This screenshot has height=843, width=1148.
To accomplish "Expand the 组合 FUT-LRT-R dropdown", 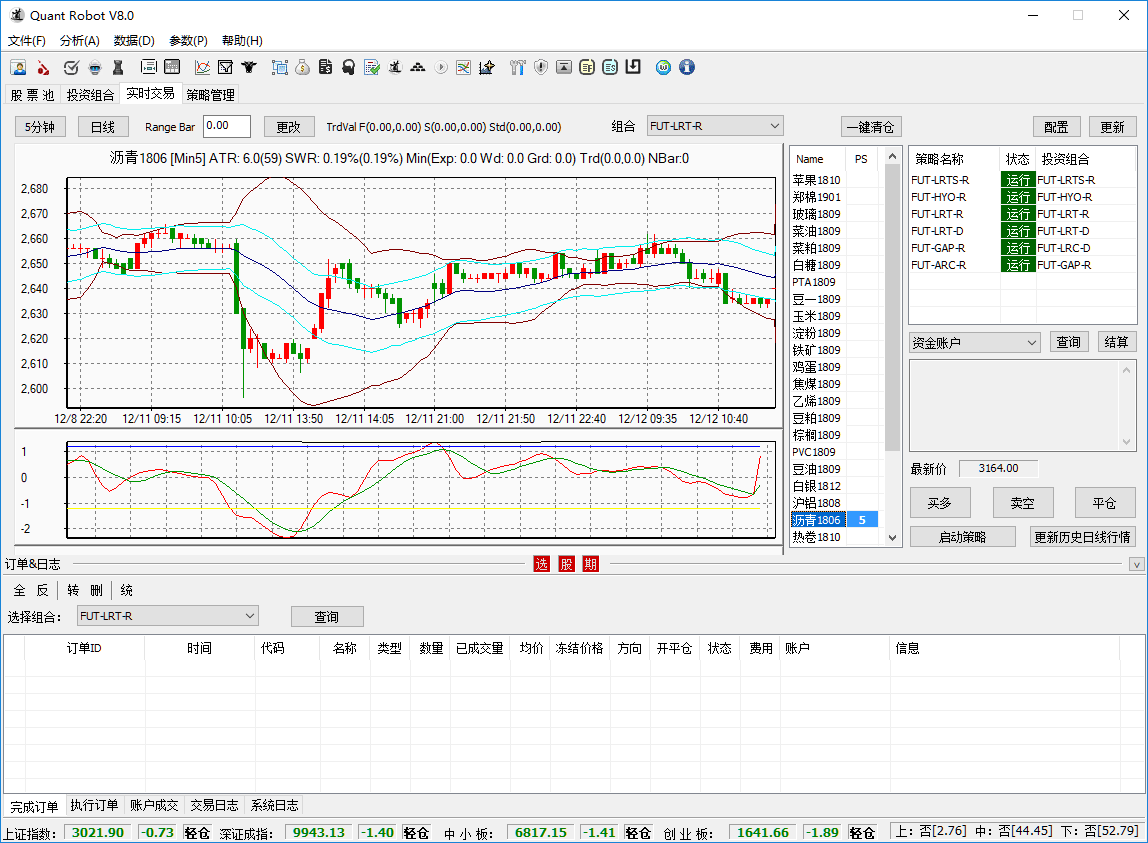I will click(715, 126).
